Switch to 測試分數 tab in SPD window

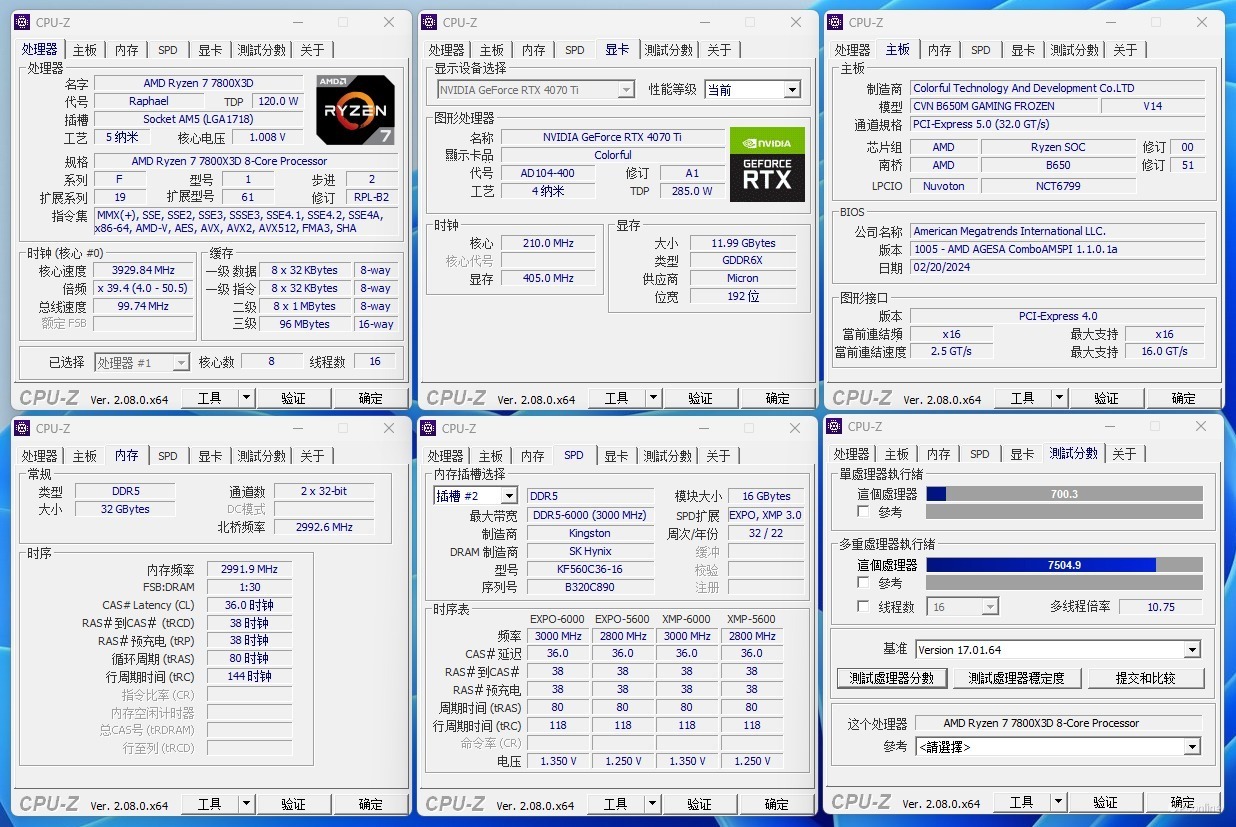(x=668, y=456)
